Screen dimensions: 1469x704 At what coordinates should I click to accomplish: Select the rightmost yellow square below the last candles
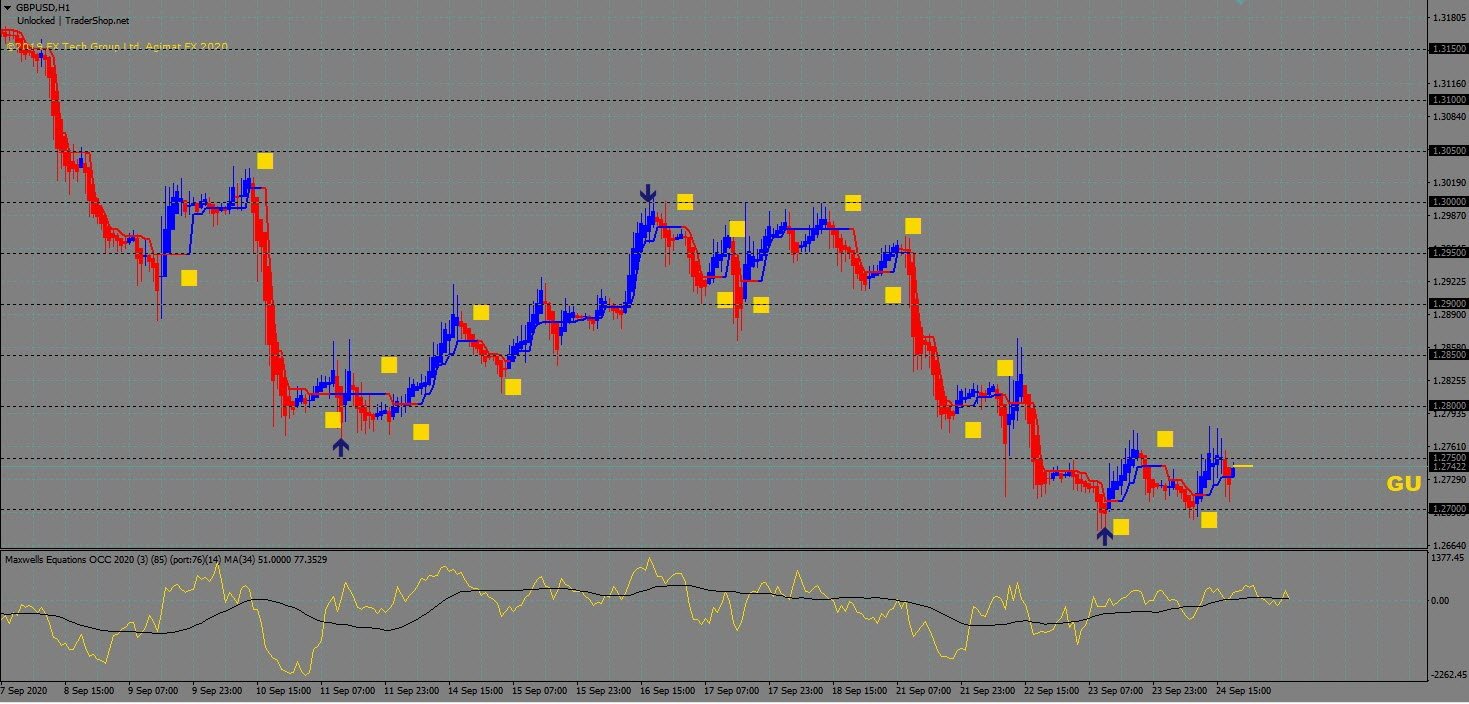(x=1209, y=520)
